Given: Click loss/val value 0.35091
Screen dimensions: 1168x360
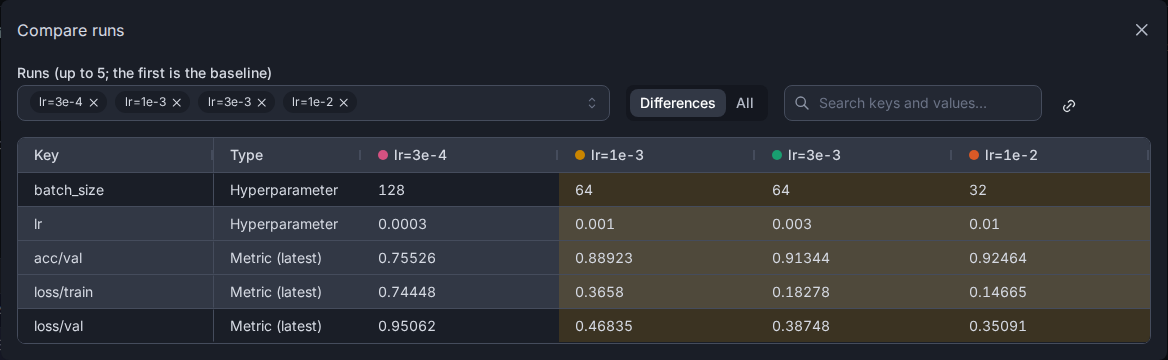Looking at the screenshot, I should tap(997, 326).
